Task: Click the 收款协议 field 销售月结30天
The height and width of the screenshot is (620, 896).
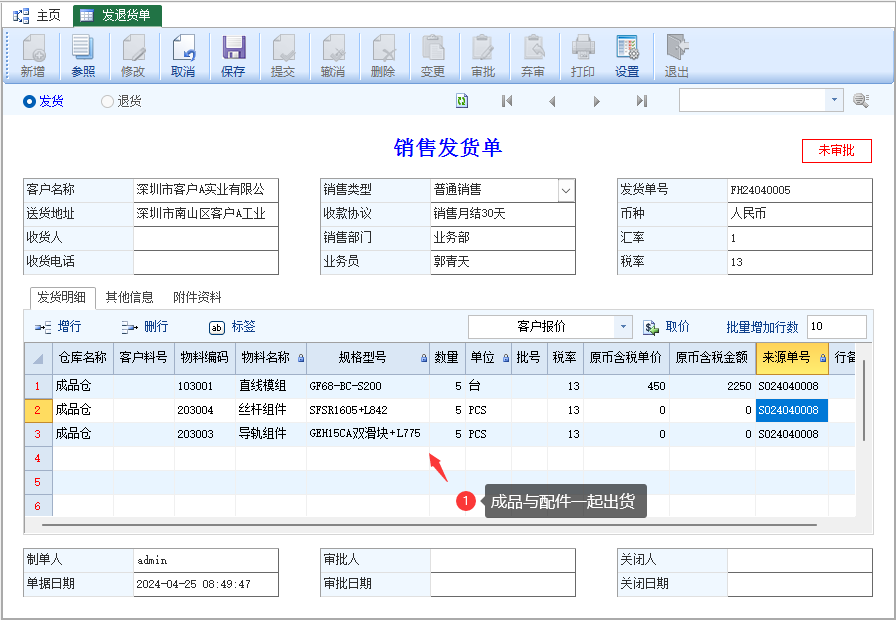Action: point(503,214)
